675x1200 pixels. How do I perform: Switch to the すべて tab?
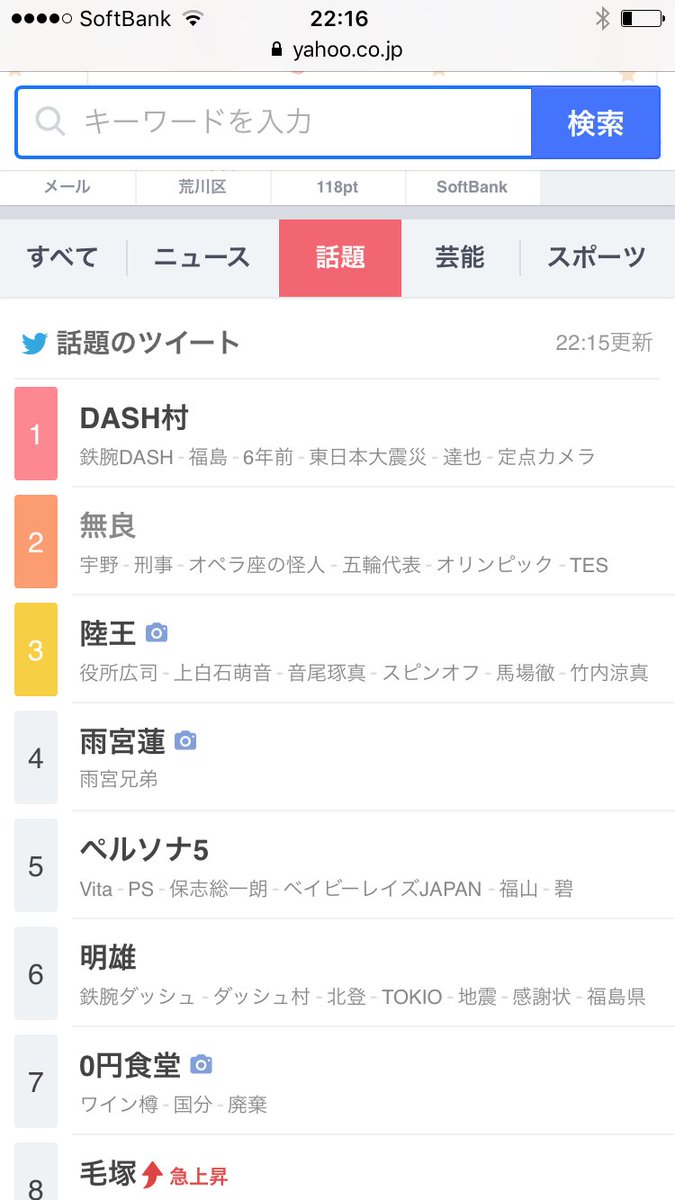click(62, 258)
